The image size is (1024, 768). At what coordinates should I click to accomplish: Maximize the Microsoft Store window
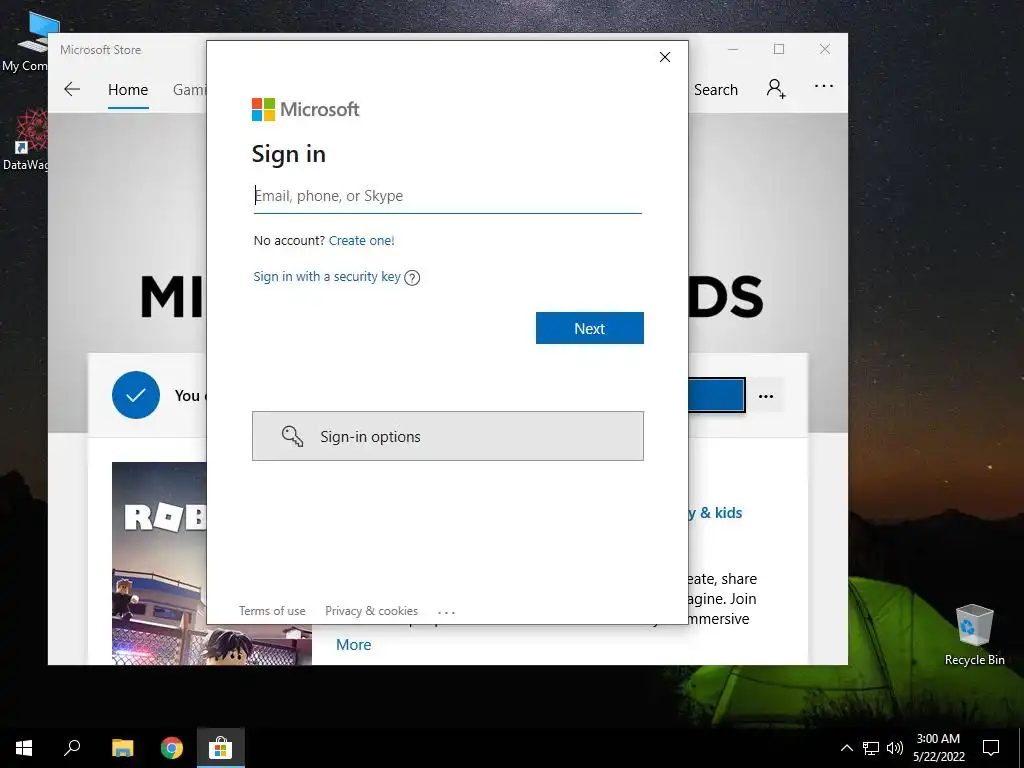(778, 50)
